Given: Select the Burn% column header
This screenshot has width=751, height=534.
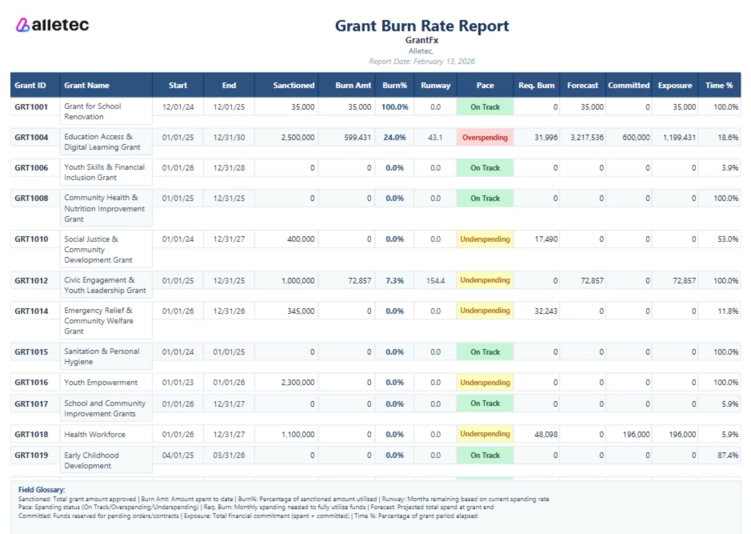Looking at the screenshot, I should pyautogui.click(x=395, y=85).
